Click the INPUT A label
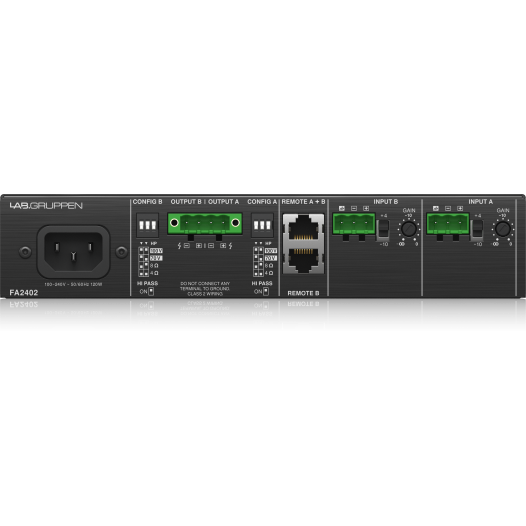526x526 pixels. click(481, 202)
